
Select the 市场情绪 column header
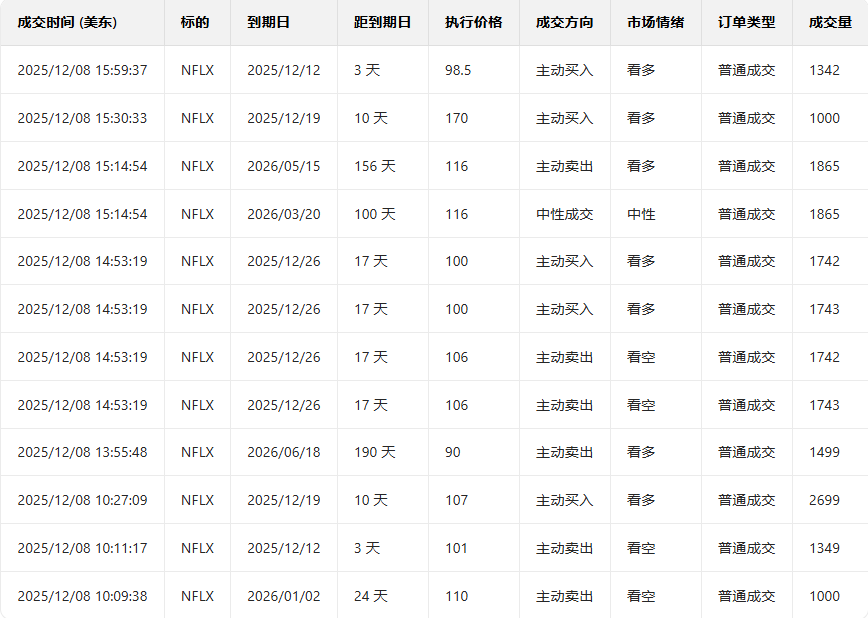pos(655,22)
